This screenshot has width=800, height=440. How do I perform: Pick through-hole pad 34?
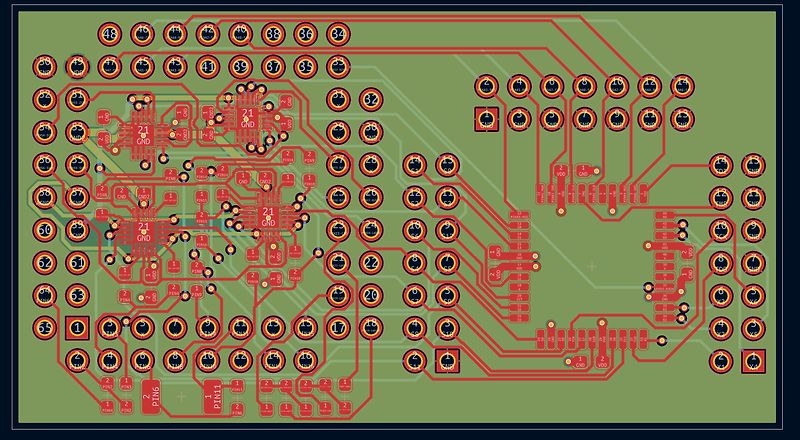click(338, 34)
